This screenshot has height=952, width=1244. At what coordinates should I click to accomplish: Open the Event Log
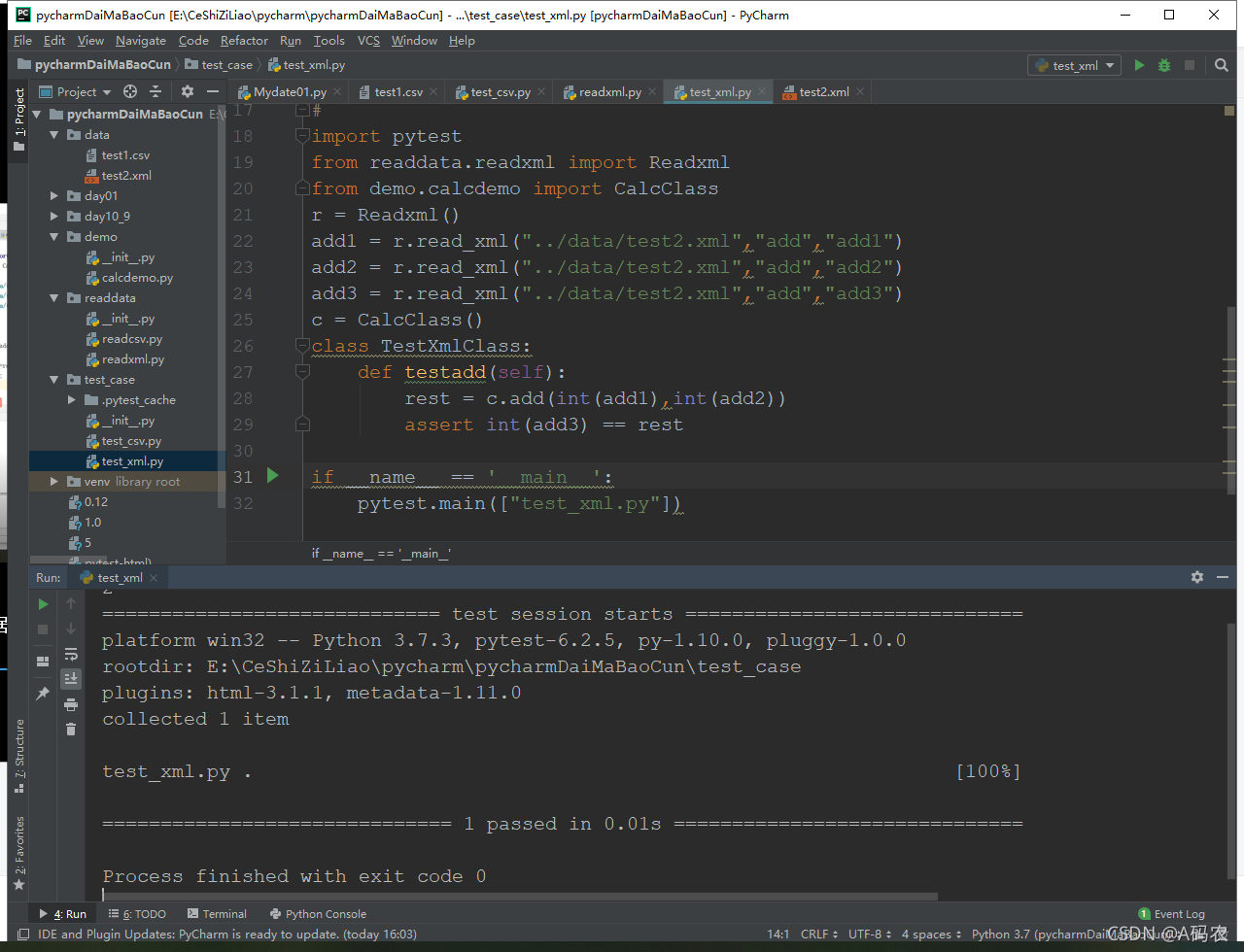(1171, 914)
